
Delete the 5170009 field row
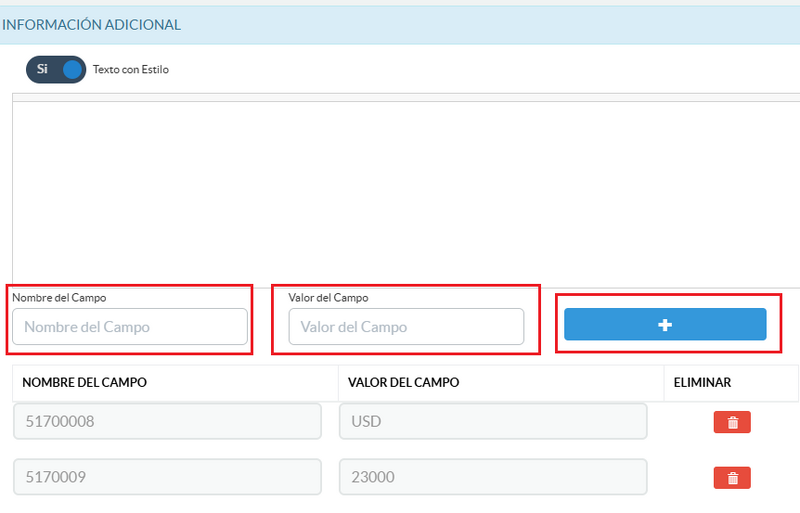coord(732,478)
